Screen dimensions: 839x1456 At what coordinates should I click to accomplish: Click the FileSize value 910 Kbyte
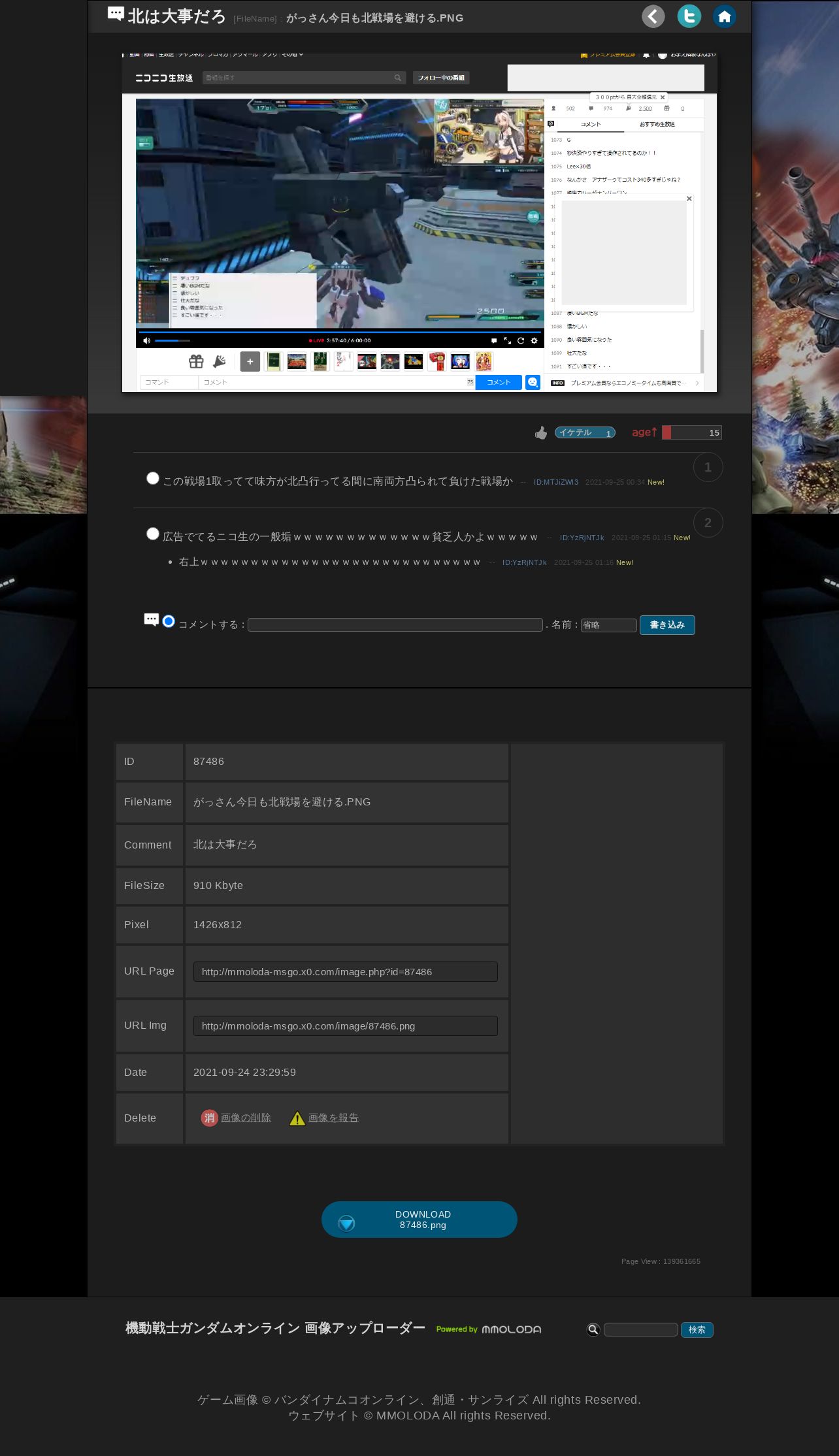coord(218,886)
